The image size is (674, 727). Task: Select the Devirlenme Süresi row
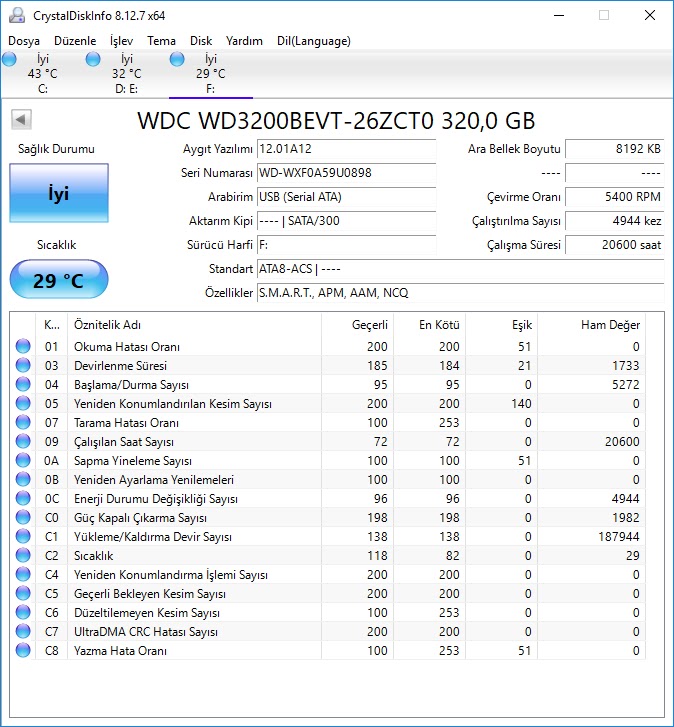click(328, 365)
